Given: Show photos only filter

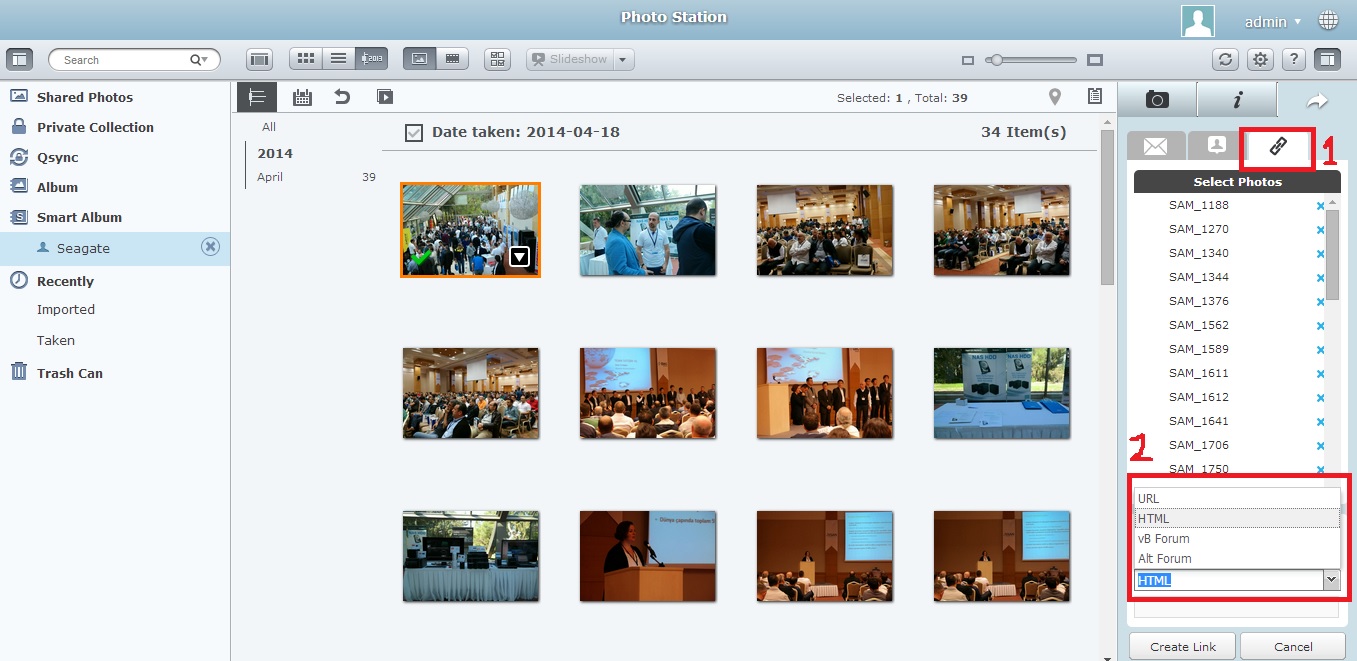Looking at the screenshot, I should (420, 59).
